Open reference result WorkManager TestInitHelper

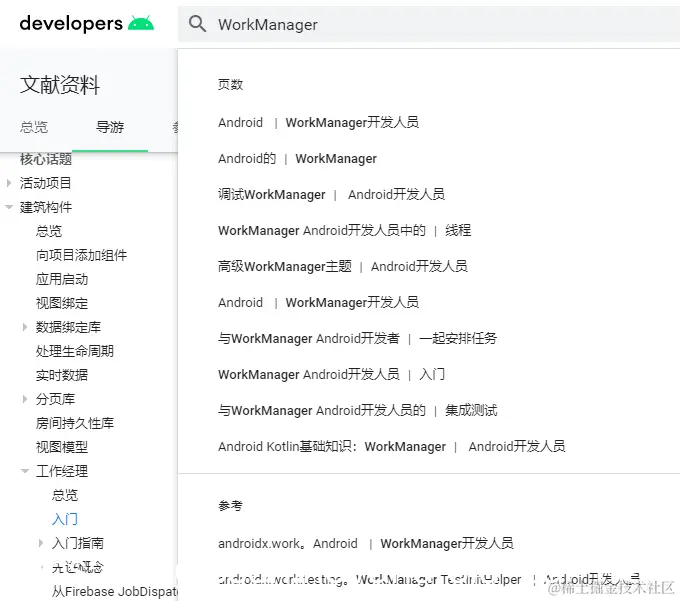[x=429, y=579]
